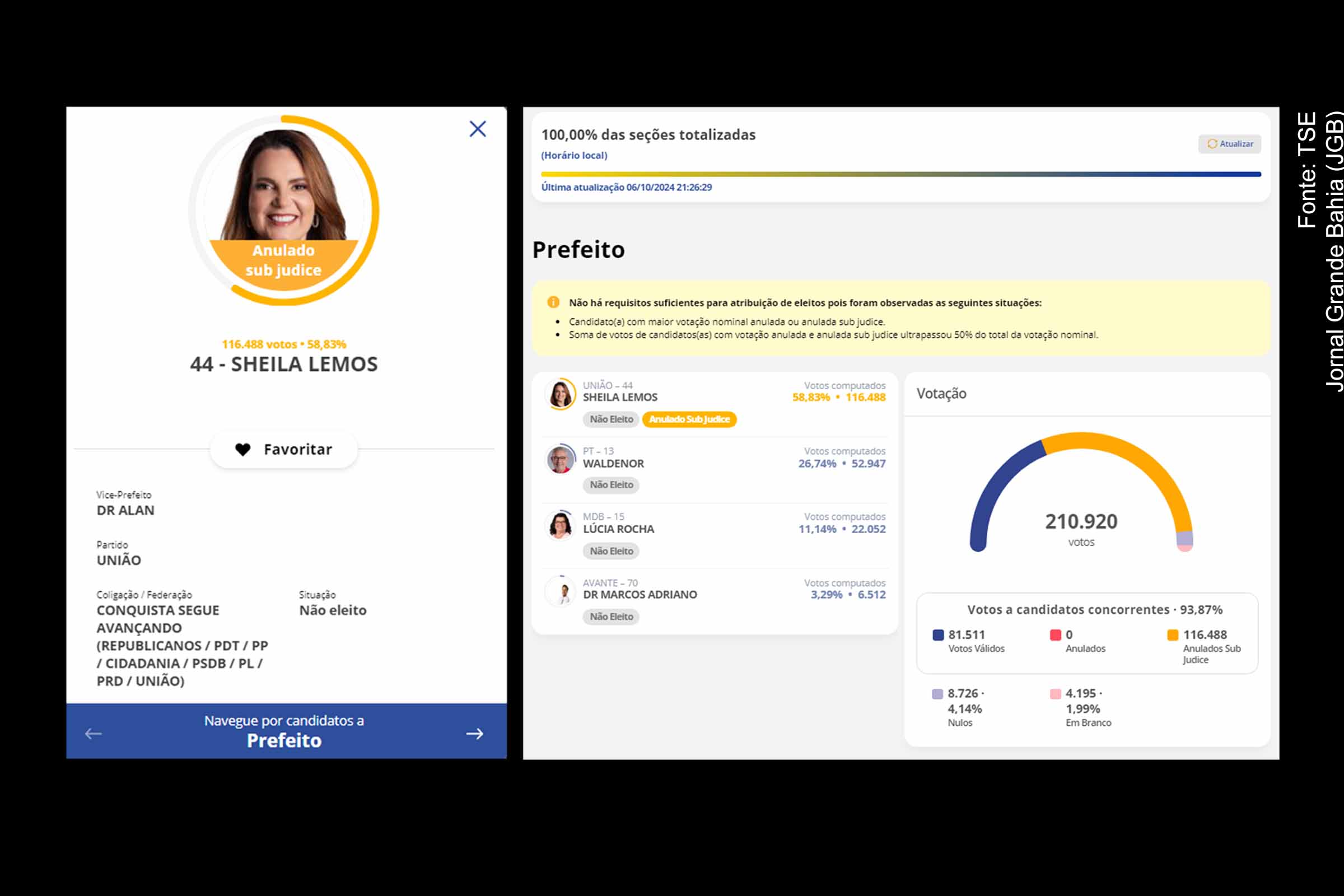Click the Anulado Sub Judice orange badge
Image resolution: width=1344 pixels, height=896 pixels.
pyautogui.click(x=689, y=419)
